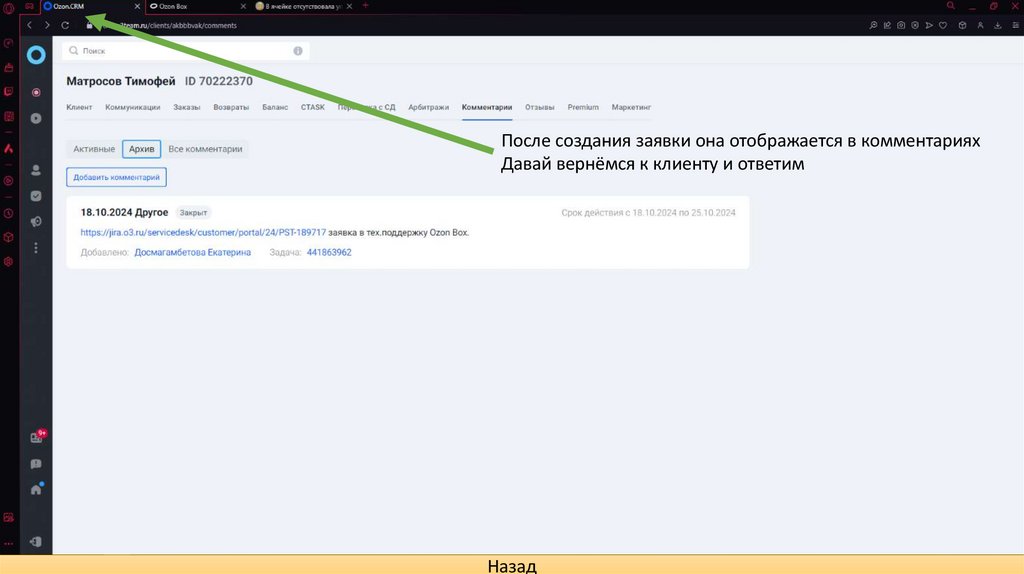Open Досмагамбетова Екатерина author link
Viewport: 1024px width, 574px height.
click(193, 252)
